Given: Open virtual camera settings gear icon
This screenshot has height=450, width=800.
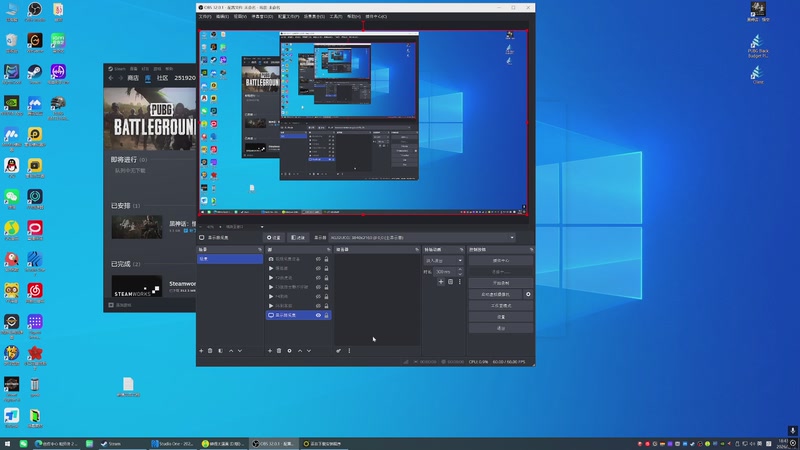Looking at the screenshot, I should [x=528, y=294].
